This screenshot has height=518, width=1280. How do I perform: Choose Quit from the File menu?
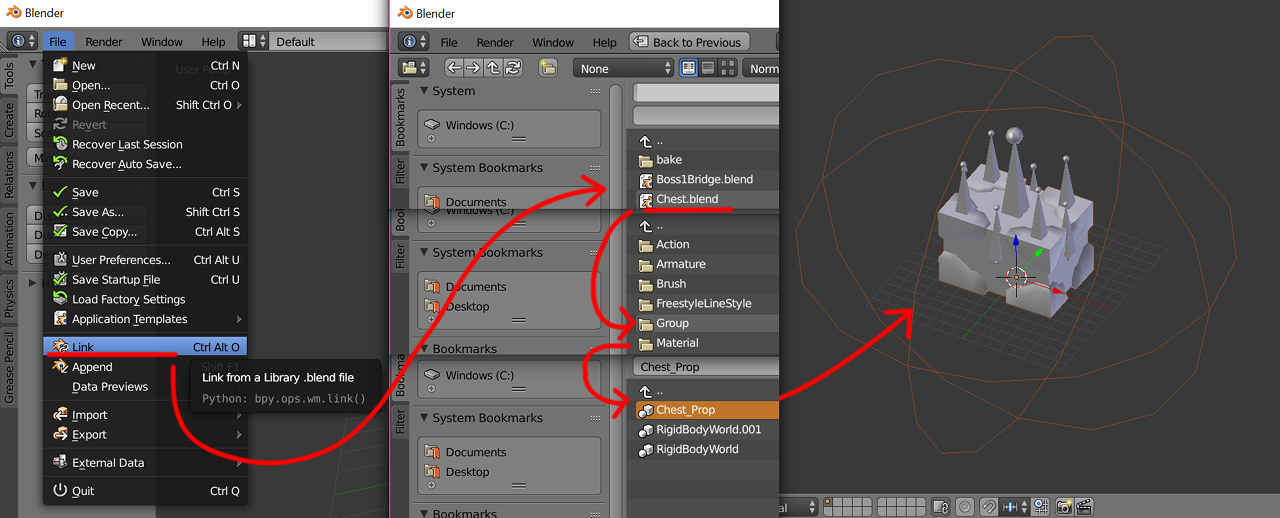pos(146,491)
